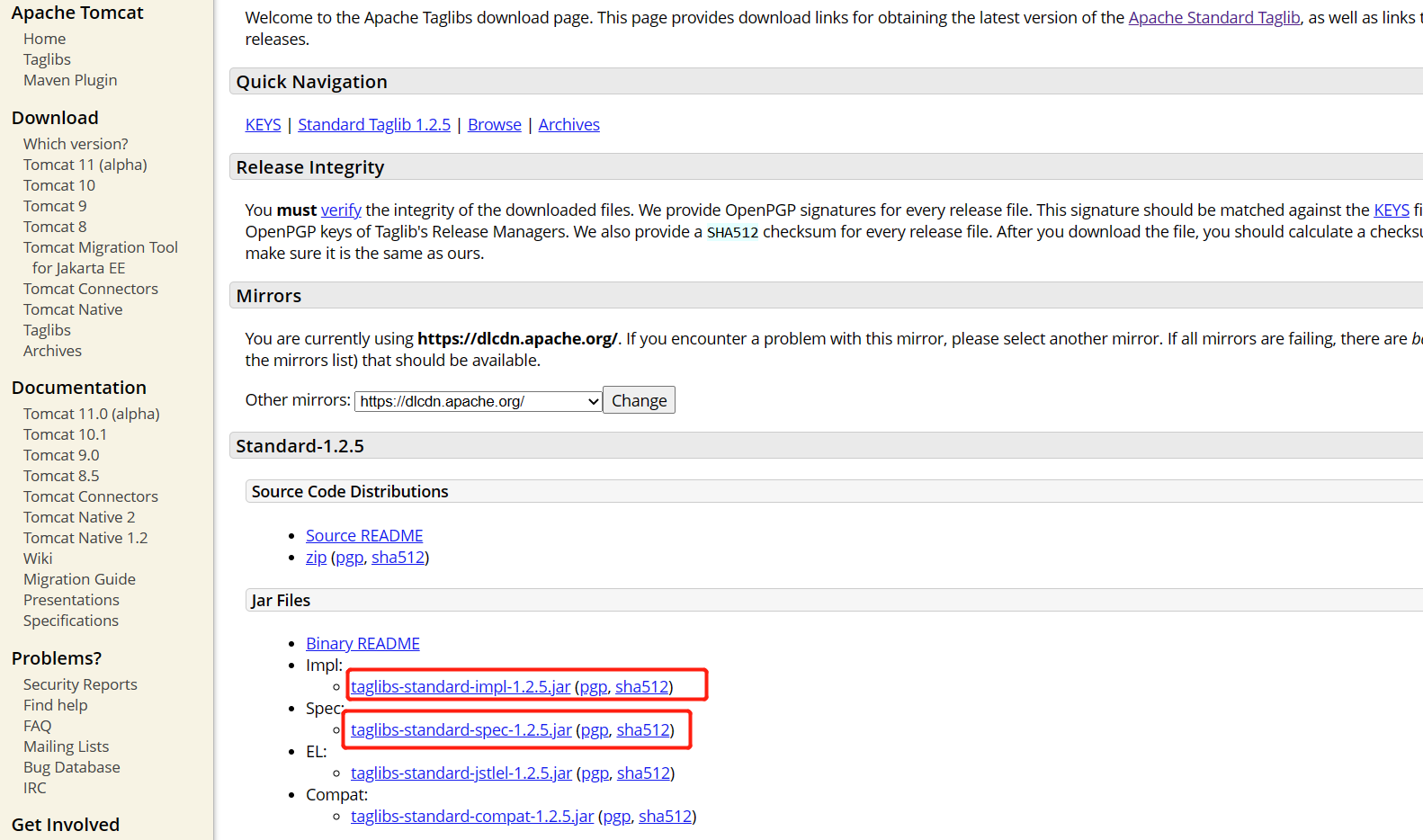1423x840 pixels.
Task: Open pgp signature for source zip
Action: [350, 558]
